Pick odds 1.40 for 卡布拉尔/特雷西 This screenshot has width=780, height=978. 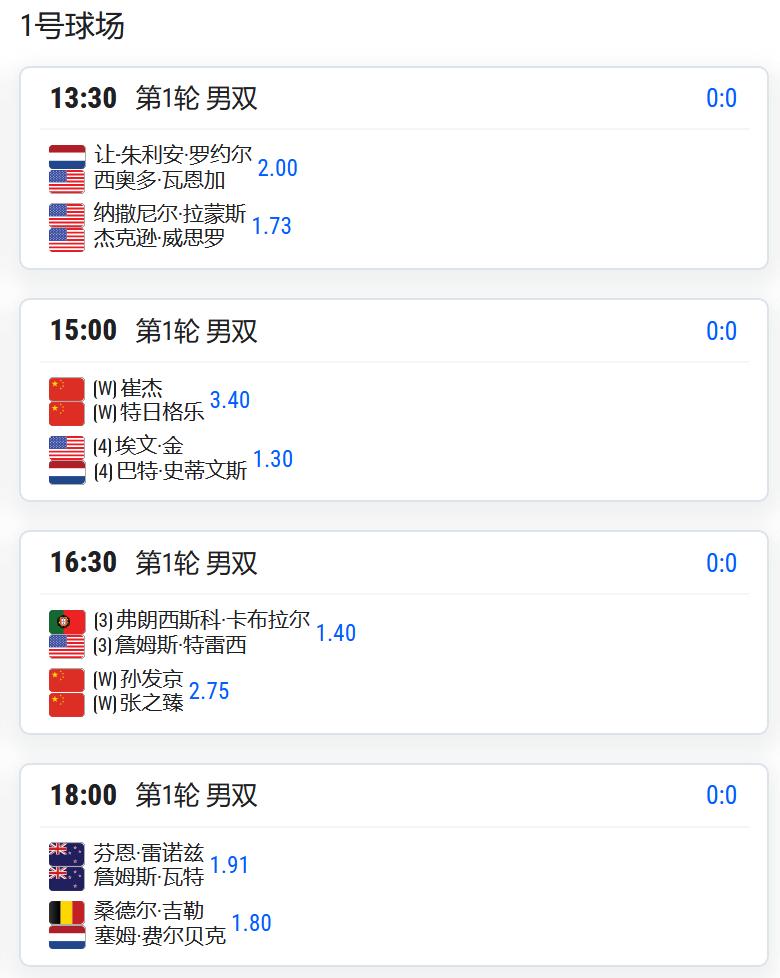pos(336,633)
